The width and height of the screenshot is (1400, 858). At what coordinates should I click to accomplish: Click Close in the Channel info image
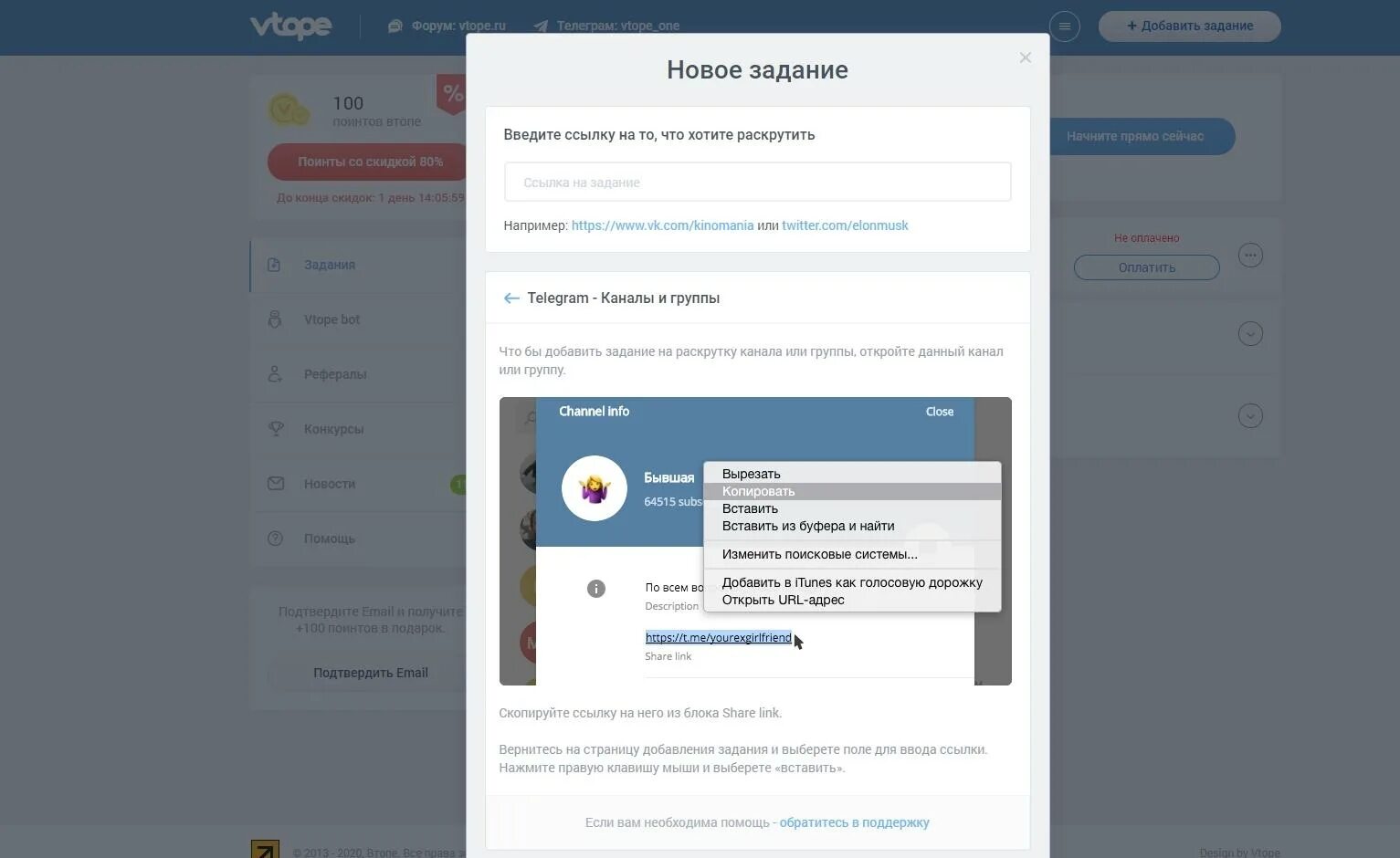[x=939, y=412]
